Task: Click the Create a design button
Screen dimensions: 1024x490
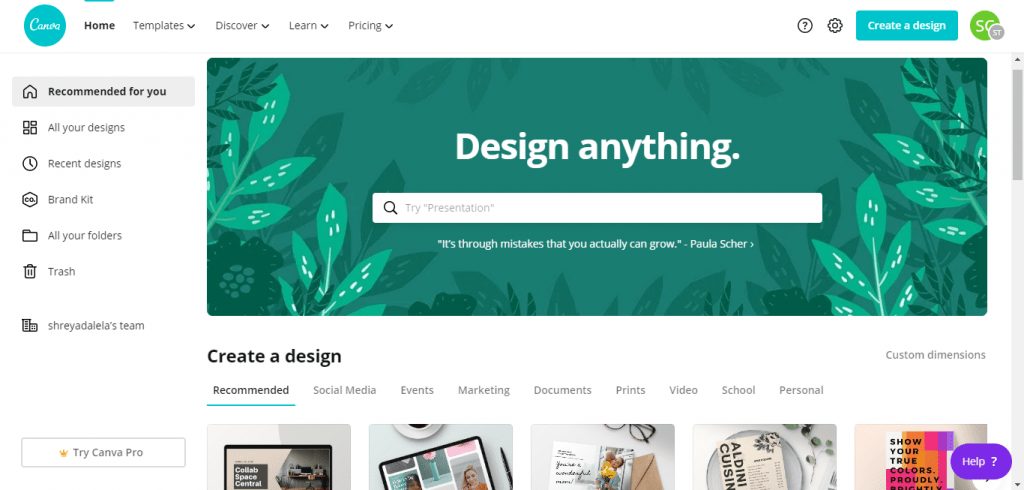Action: point(906,25)
